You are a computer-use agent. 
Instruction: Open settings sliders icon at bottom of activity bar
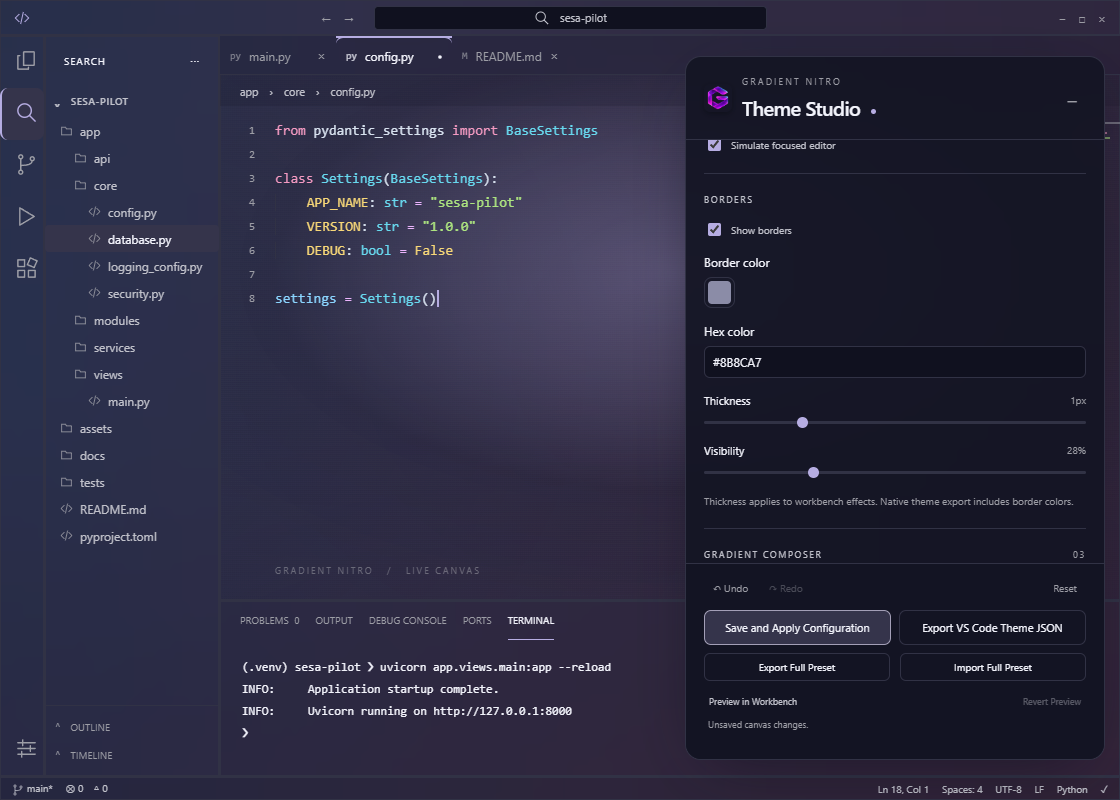[26, 748]
